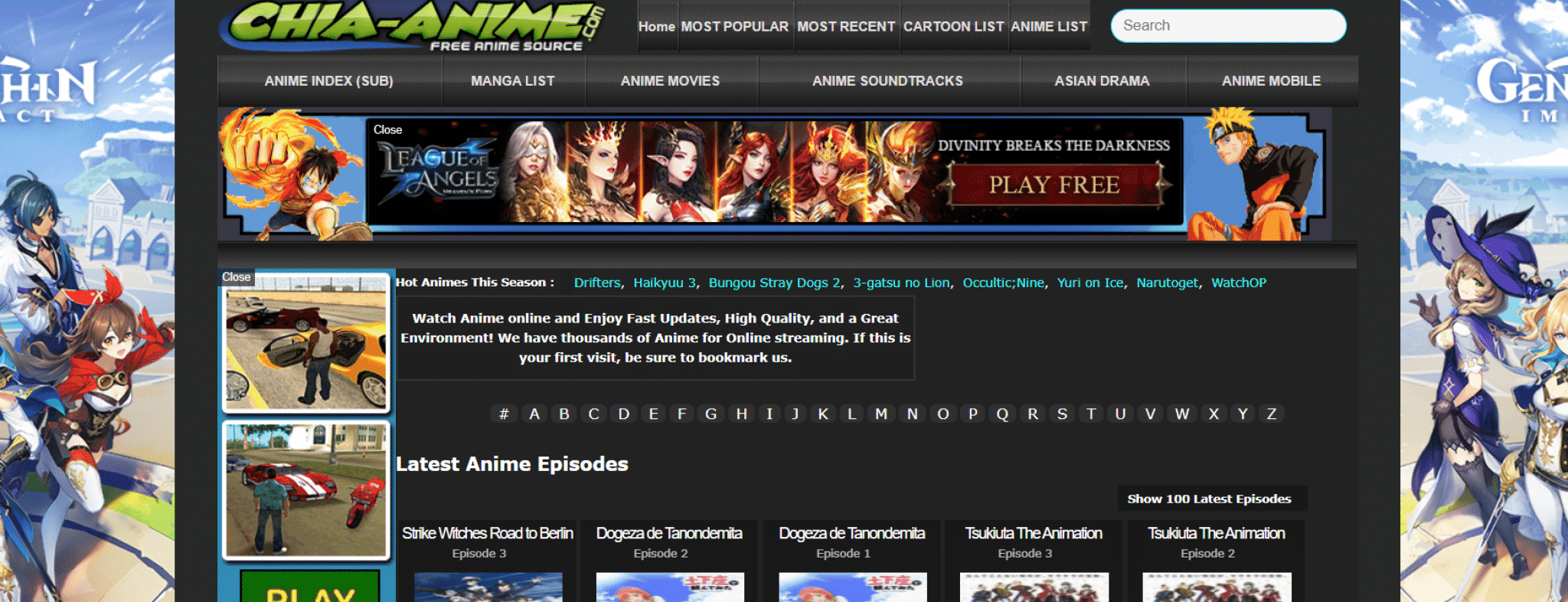1568x602 pixels.
Task: Click PLAY FREE in League of Angels ad
Action: tap(1054, 185)
